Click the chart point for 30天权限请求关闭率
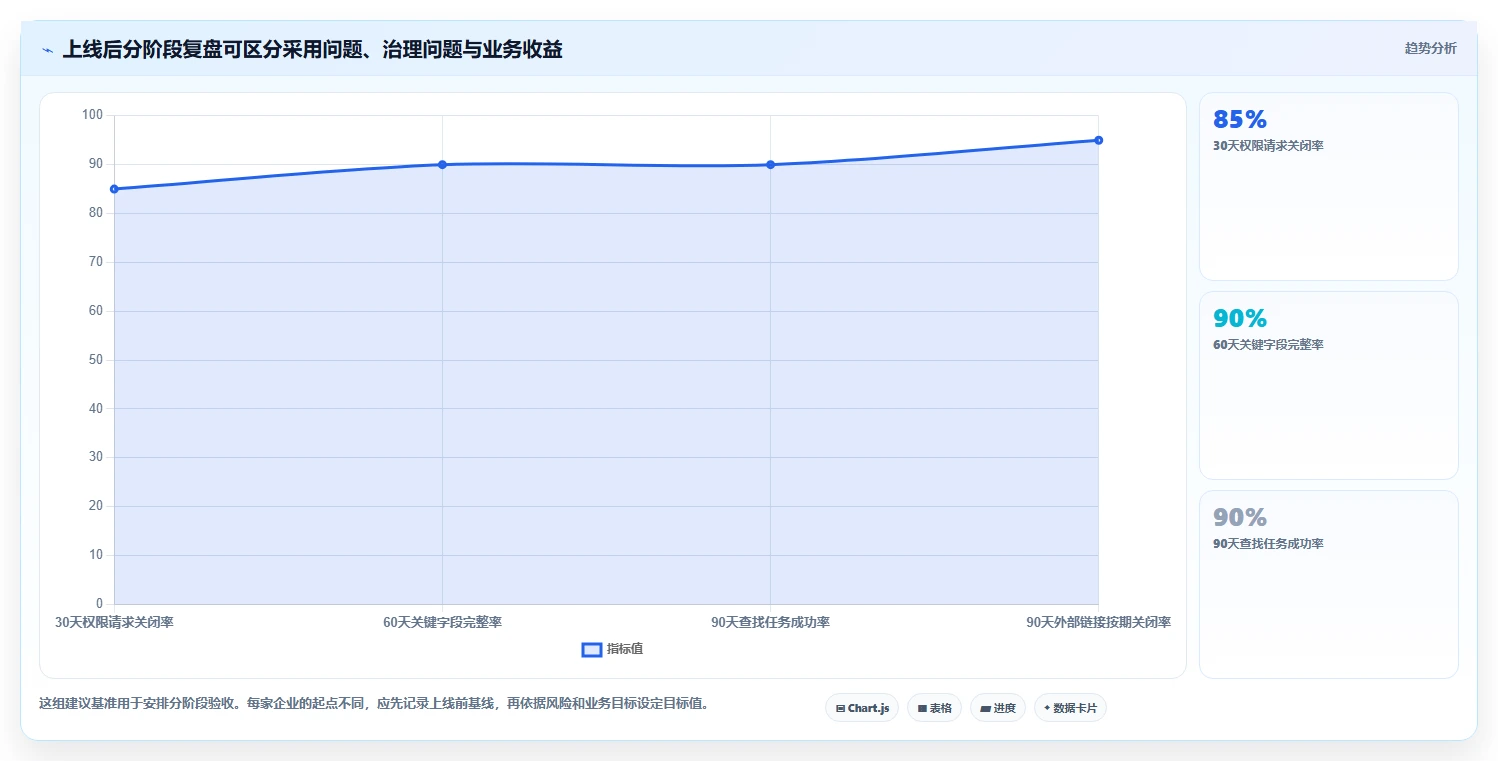This screenshot has height=761, width=1498. [114, 189]
